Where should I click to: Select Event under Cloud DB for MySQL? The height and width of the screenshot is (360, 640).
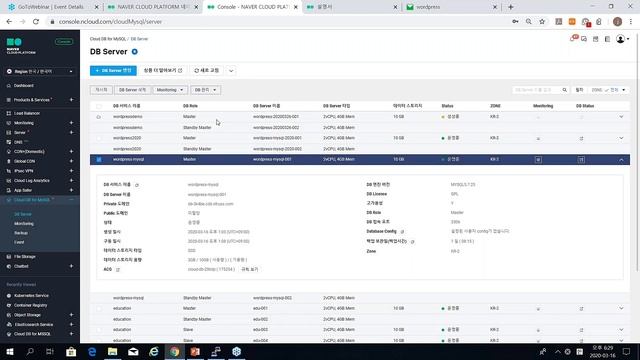click(x=19, y=242)
